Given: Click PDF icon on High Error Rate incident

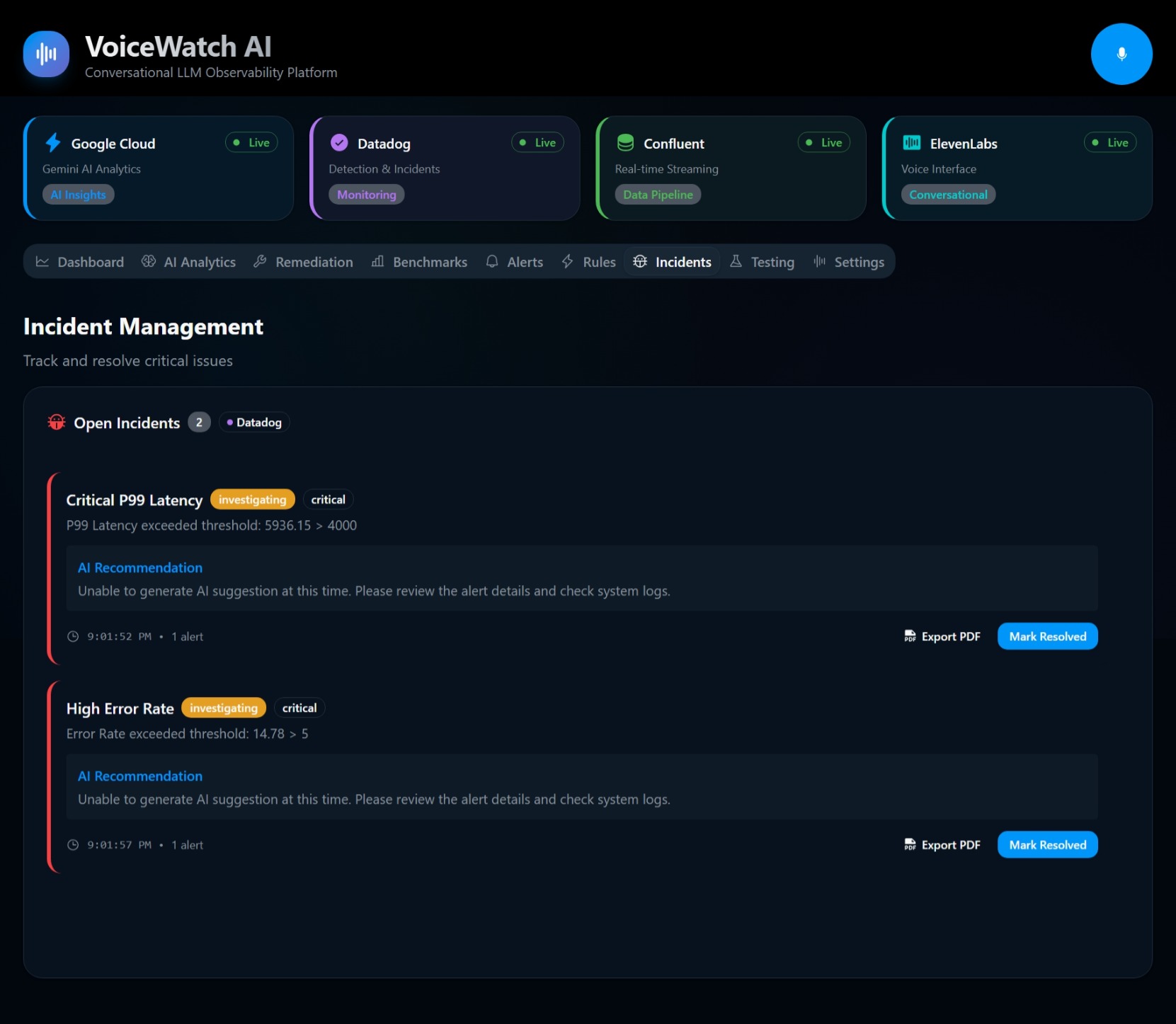Looking at the screenshot, I should [x=910, y=845].
